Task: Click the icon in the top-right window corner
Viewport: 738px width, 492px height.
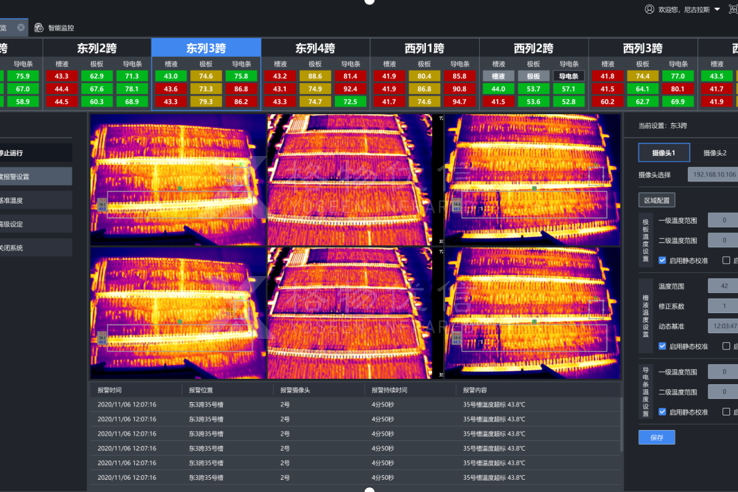Action: tap(732, 9)
